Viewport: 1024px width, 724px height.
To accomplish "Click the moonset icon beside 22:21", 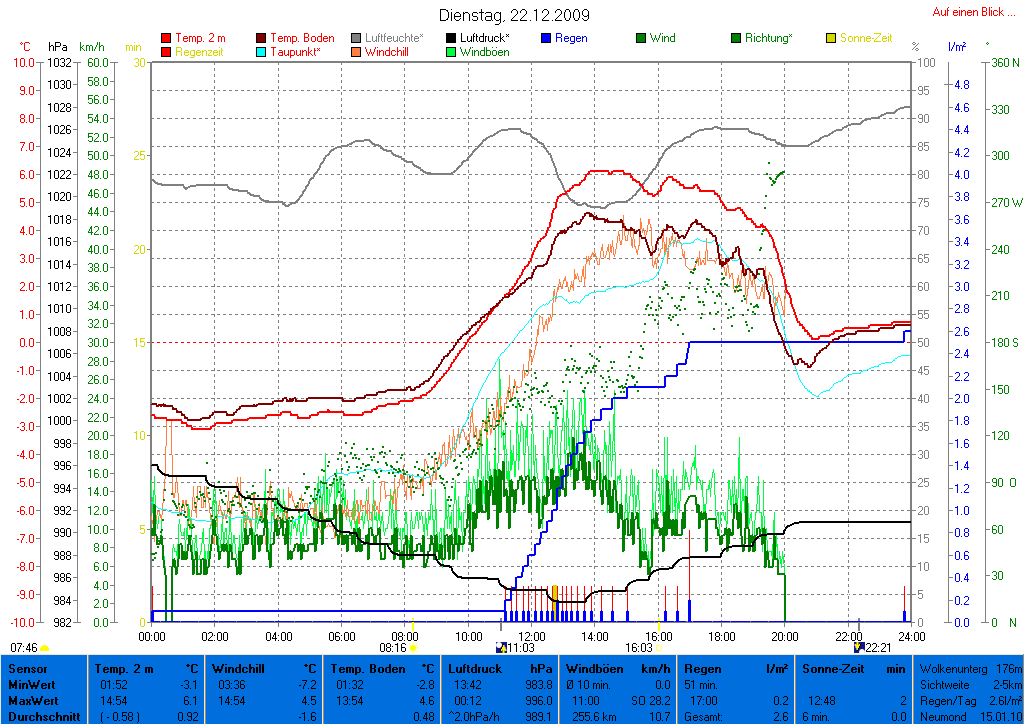I will click(858, 648).
